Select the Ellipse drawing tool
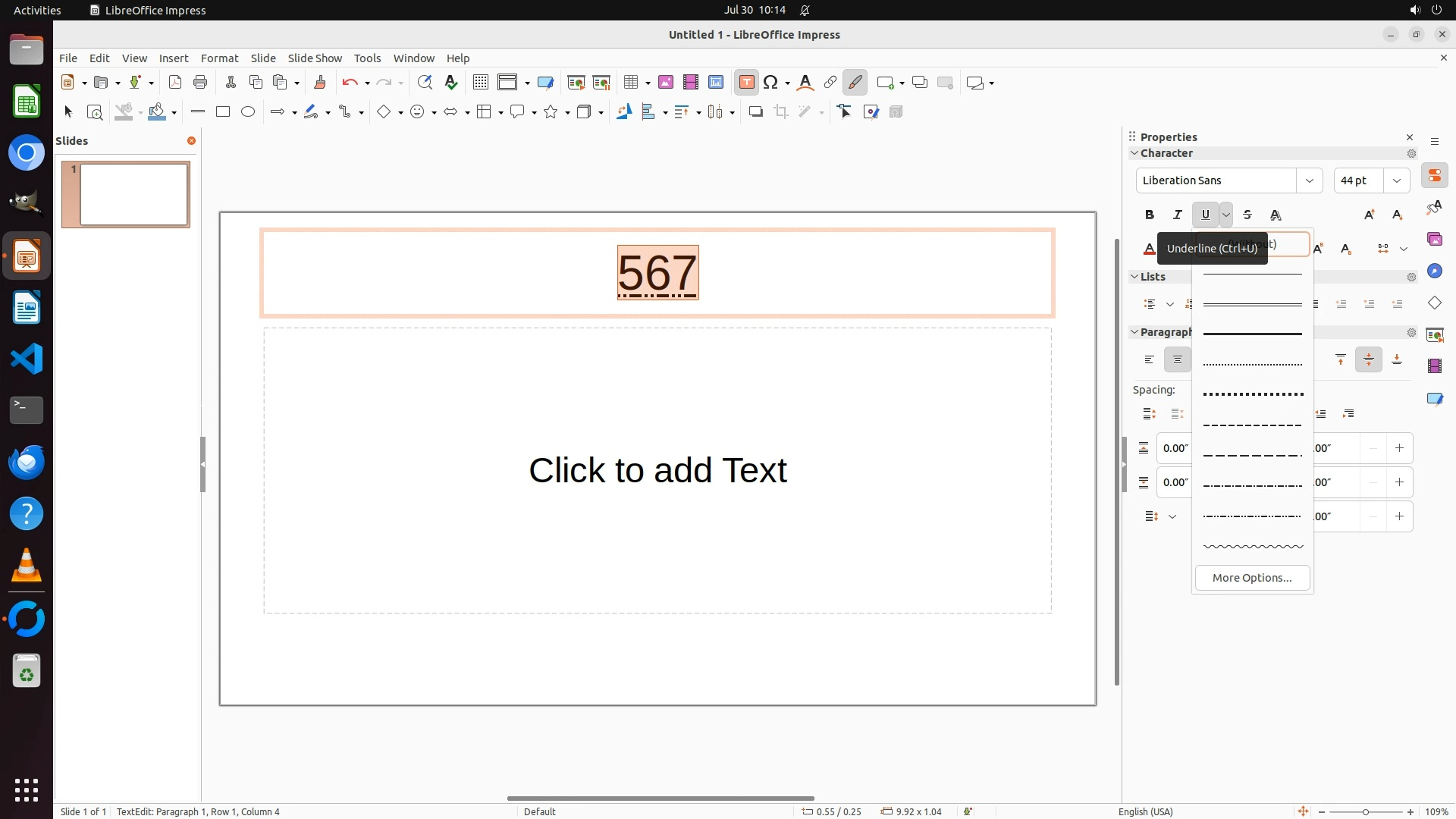Screen dimensions: 1456x819 tap(248, 112)
